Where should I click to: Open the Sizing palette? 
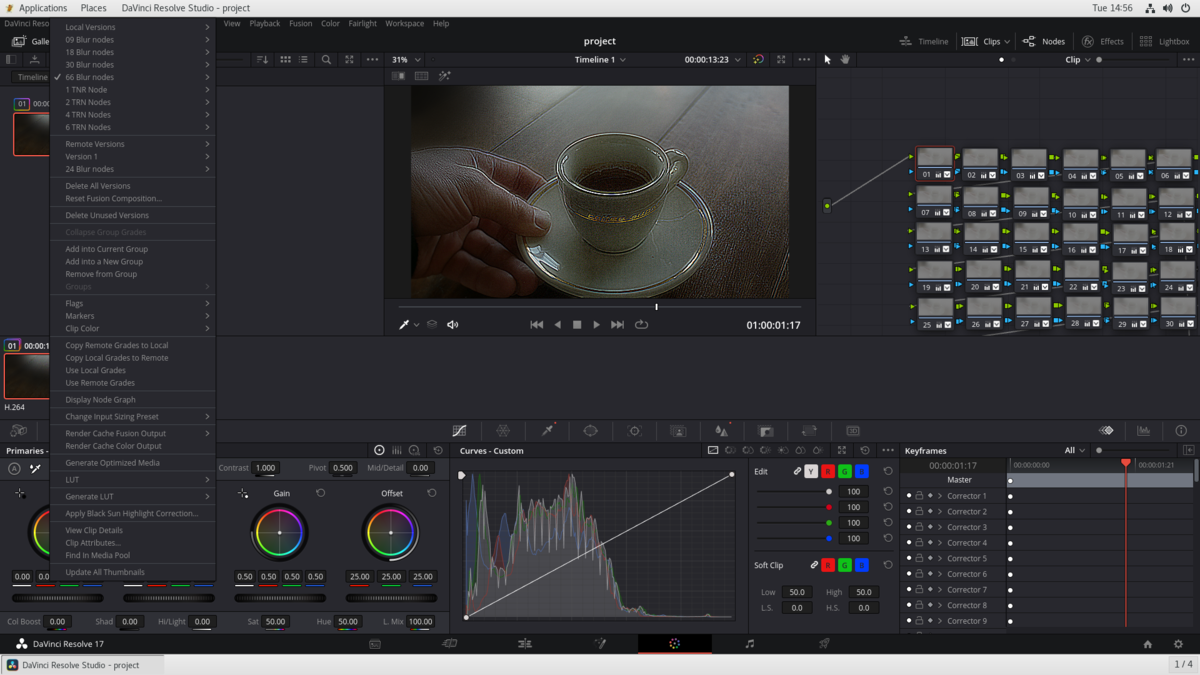tap(809, 431)
